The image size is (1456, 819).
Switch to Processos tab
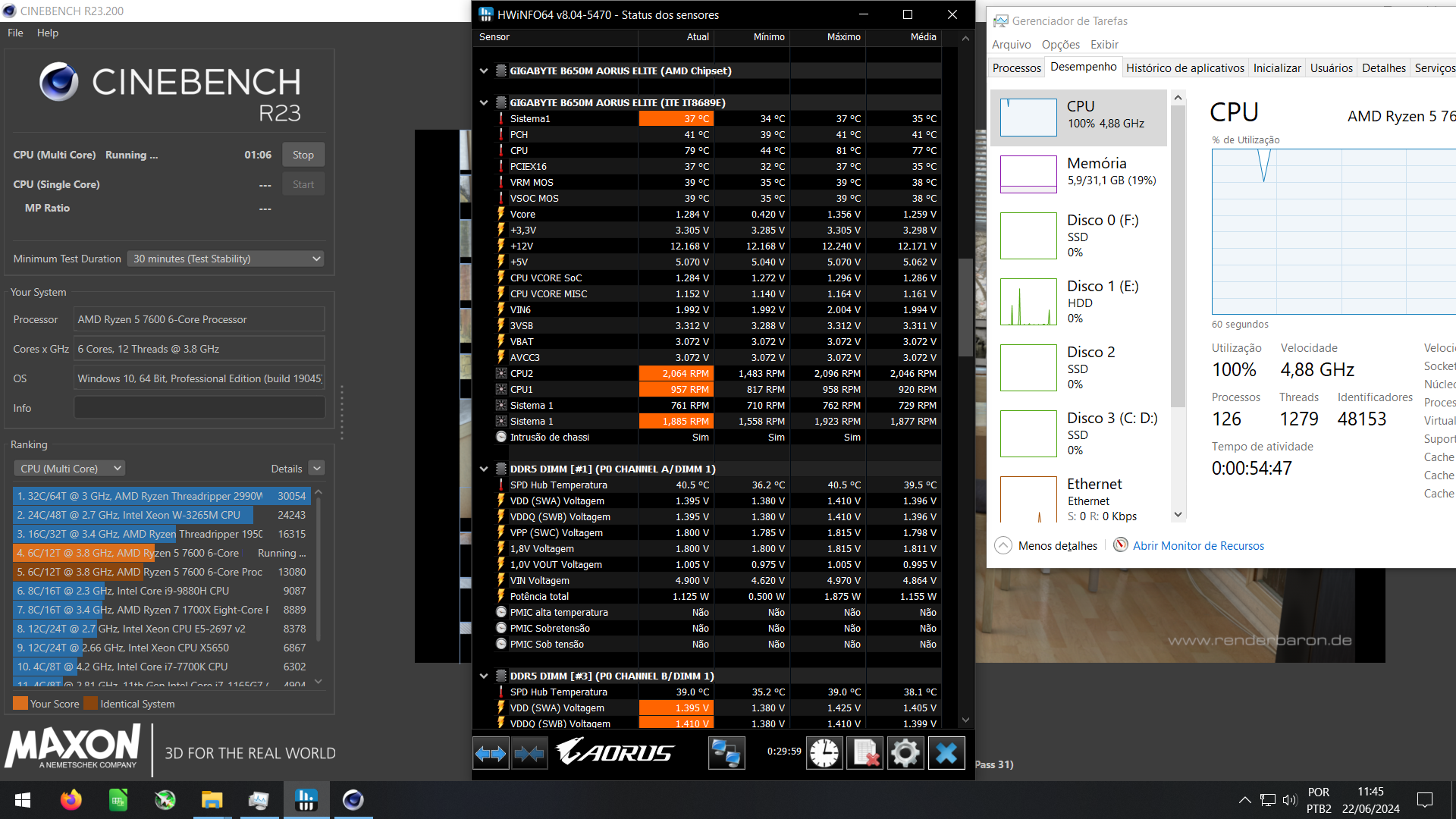pos(1017,67)
